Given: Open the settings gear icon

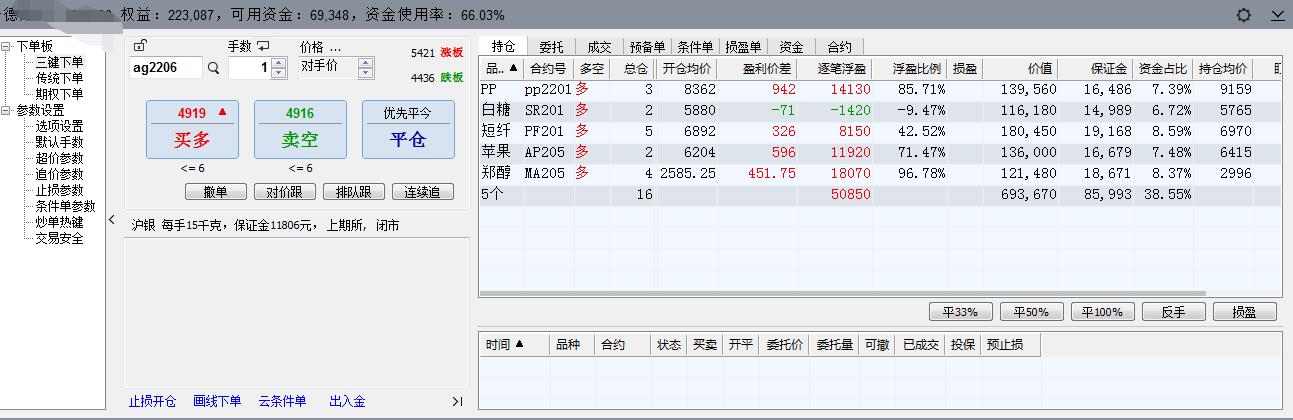Looking at the screenshot, I should point(1244,15).
